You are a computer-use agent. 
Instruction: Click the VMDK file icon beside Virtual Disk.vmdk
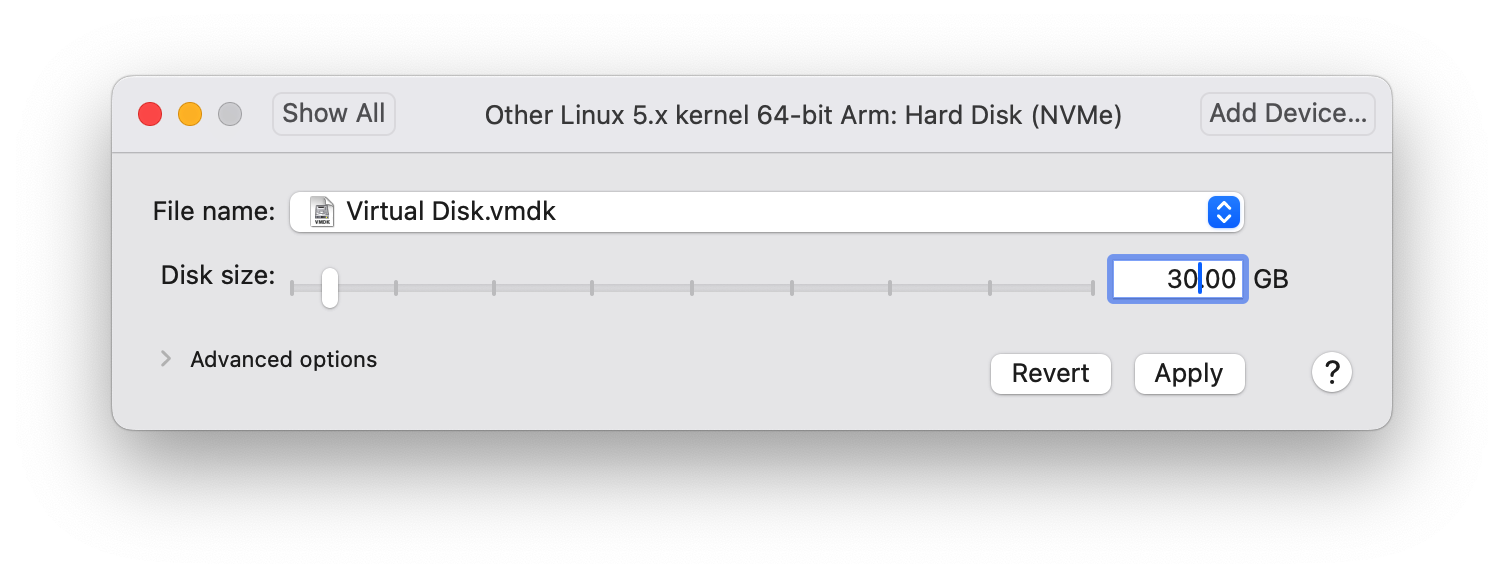pos(322,212)
